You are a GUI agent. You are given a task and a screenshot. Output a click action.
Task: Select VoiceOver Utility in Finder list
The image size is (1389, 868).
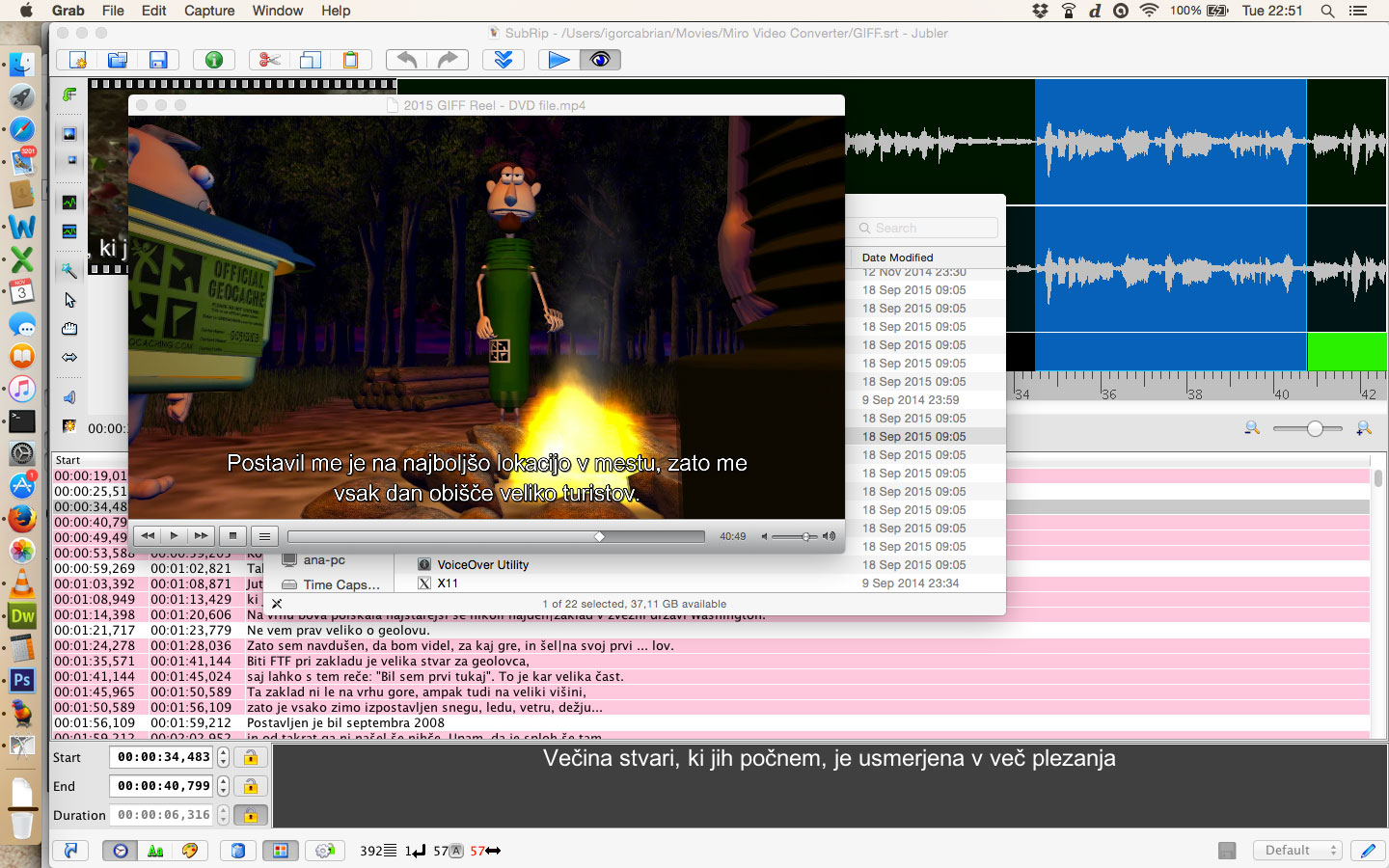click(482, 565)
